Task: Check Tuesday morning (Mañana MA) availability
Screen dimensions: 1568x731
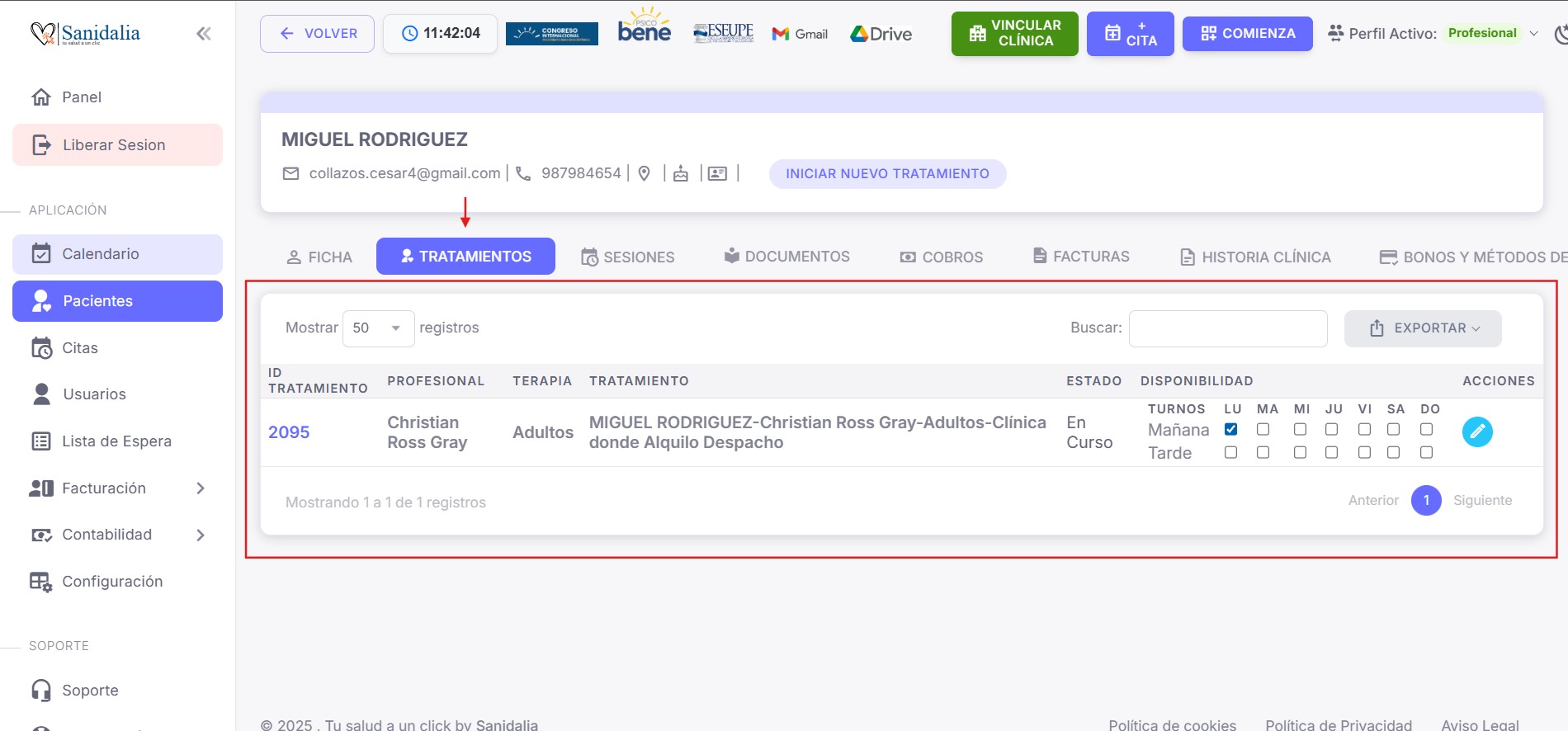Action: click(1263, 429)
